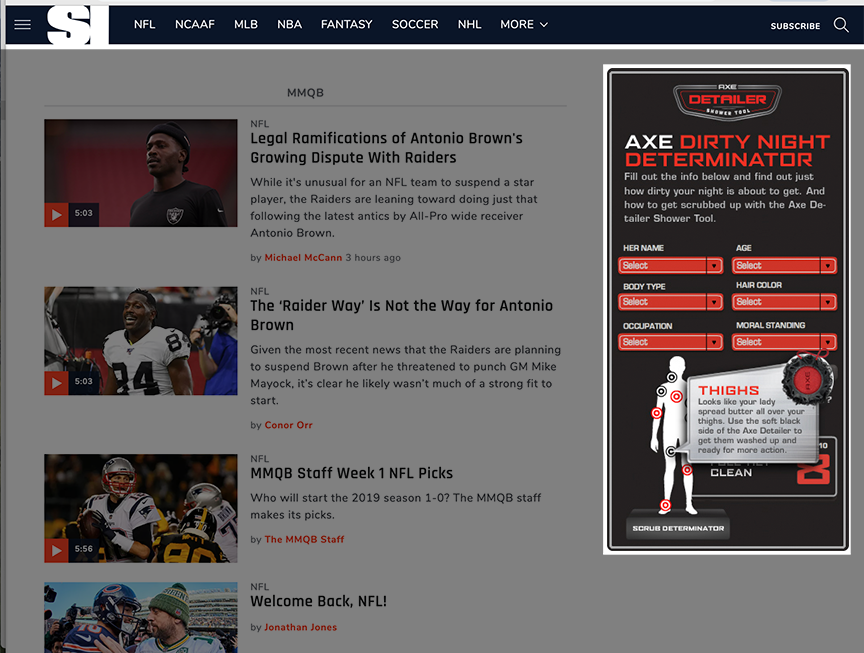Open author Conor Orr's page
This screenshot has width=864, height=653.
coord(288,425)
